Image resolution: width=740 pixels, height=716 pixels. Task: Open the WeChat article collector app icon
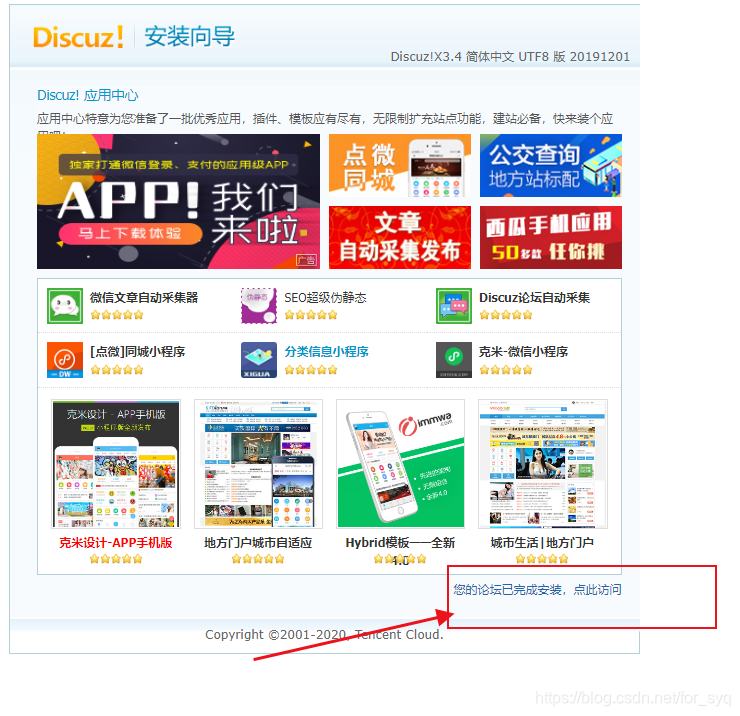(65, 306)
